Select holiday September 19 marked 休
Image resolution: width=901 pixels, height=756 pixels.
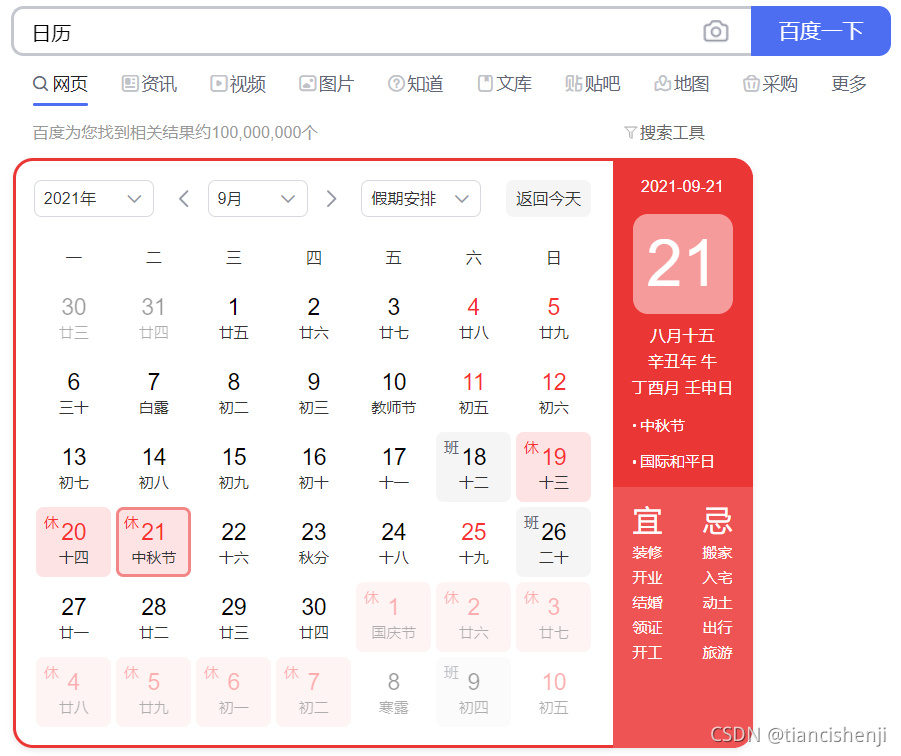pos(553,467)
